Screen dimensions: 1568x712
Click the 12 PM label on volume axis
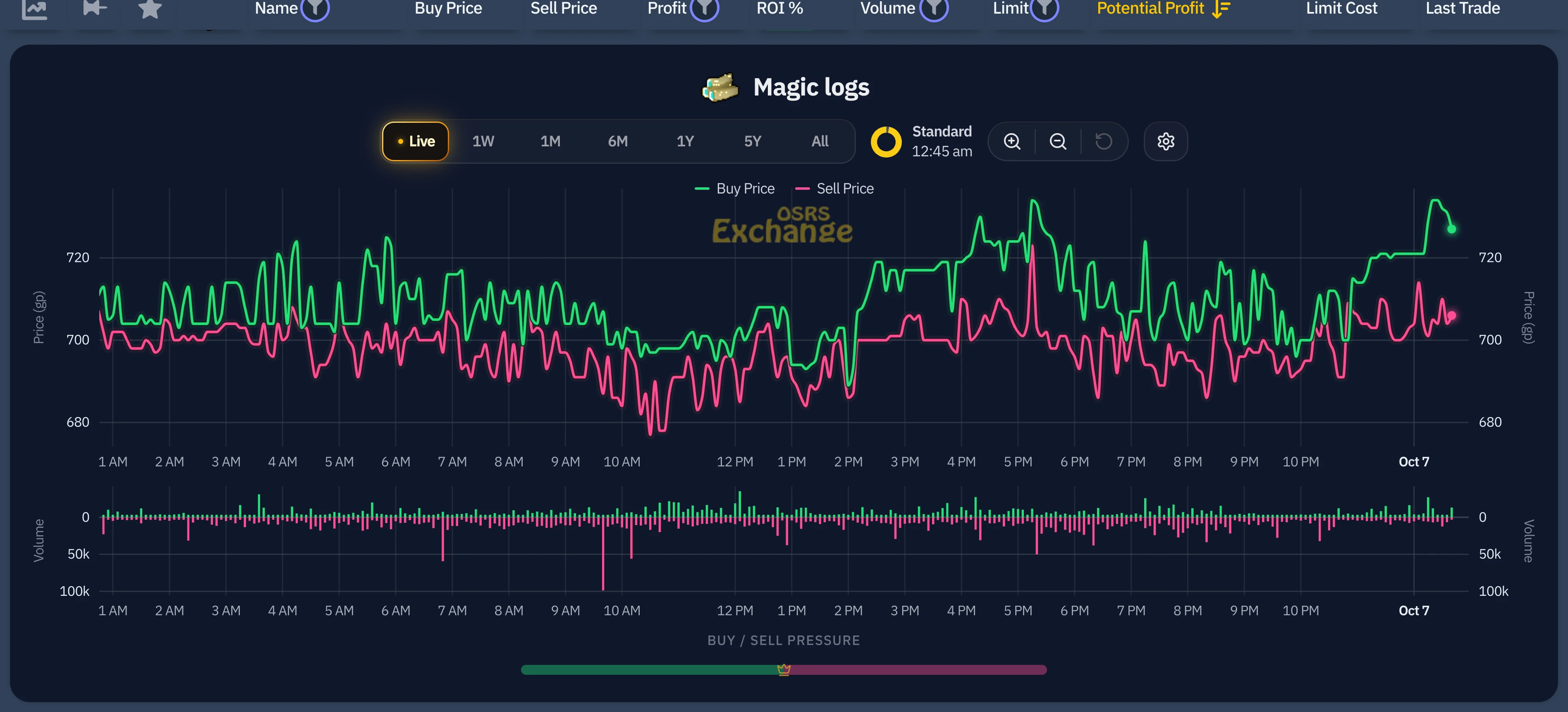[735, 610]
